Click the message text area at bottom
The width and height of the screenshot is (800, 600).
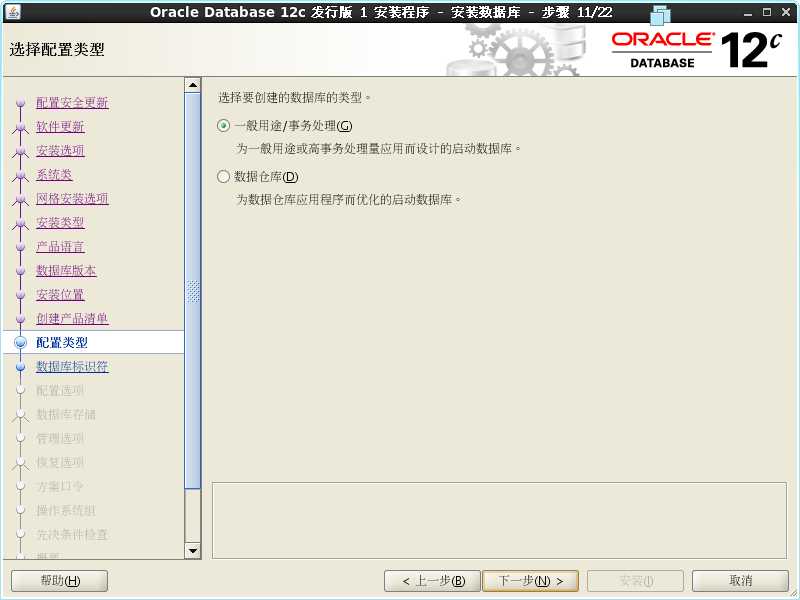tap(499, 520)
